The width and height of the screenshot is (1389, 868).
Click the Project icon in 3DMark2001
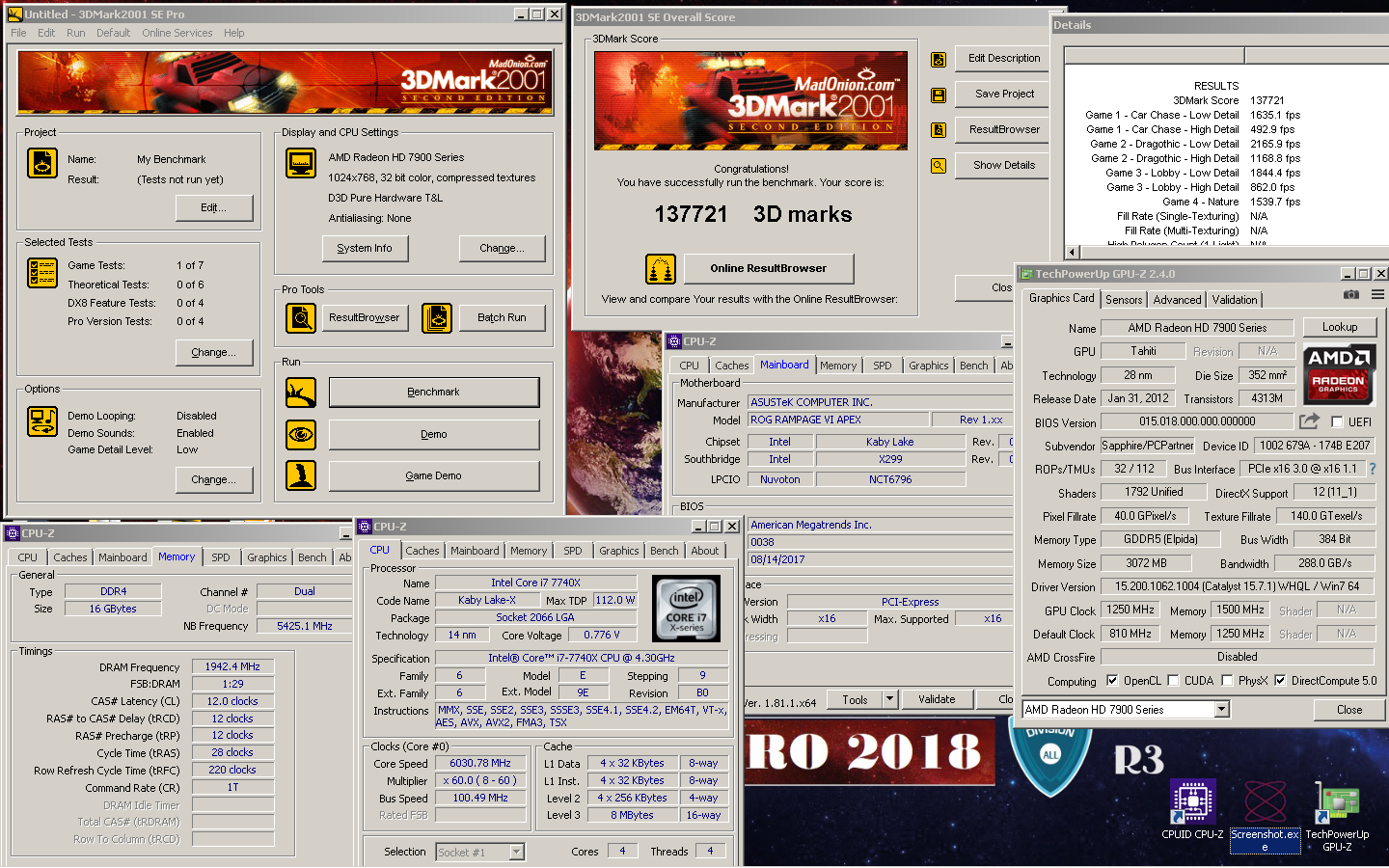pos(42,163)
